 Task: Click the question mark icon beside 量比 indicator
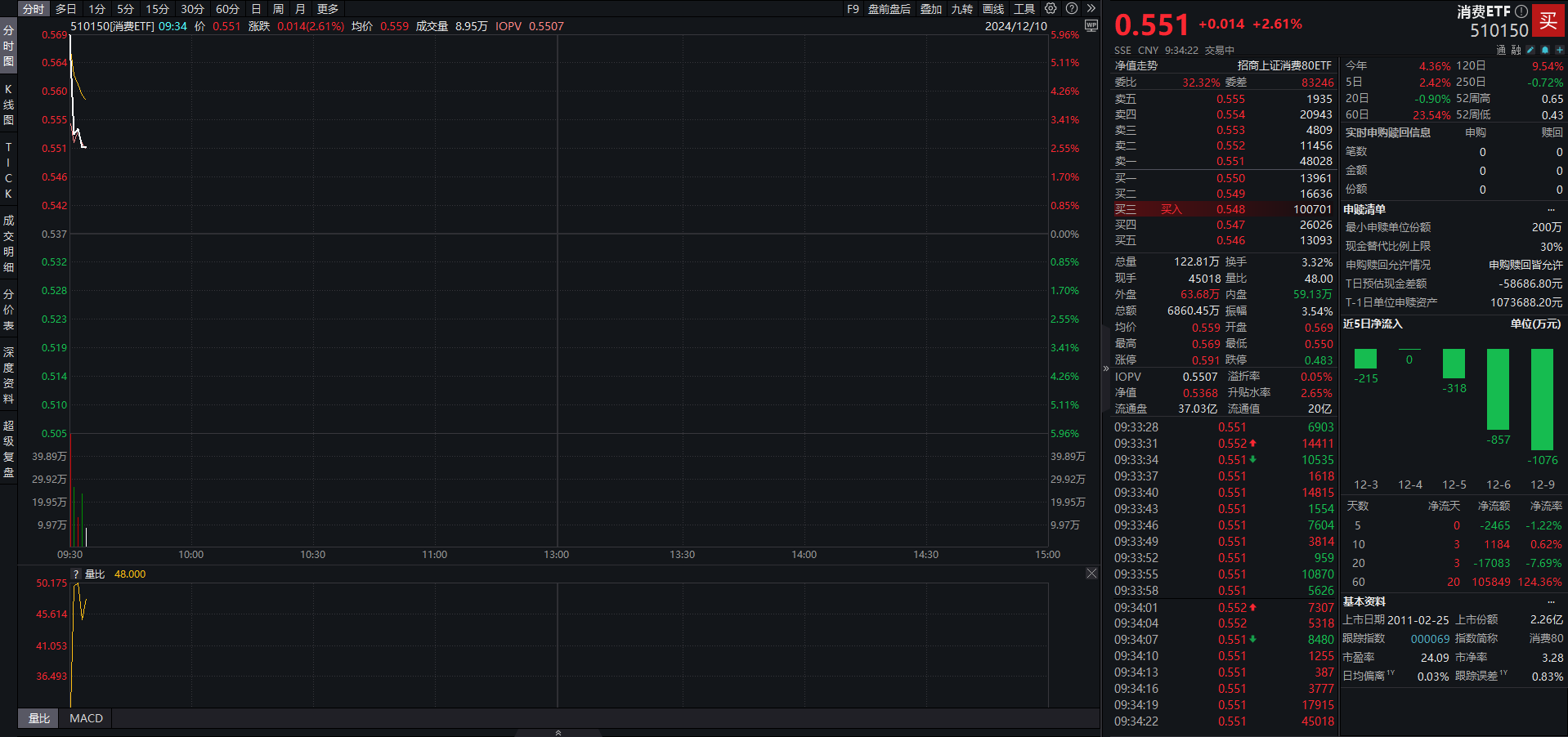tap(76, 574)
